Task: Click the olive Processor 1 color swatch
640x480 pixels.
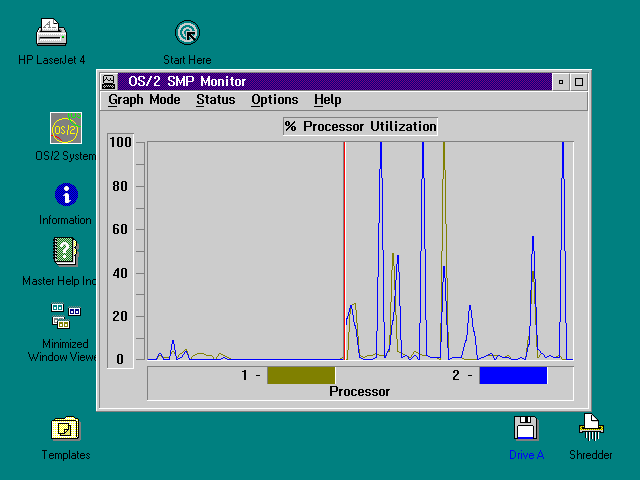Action: (300, 376)
